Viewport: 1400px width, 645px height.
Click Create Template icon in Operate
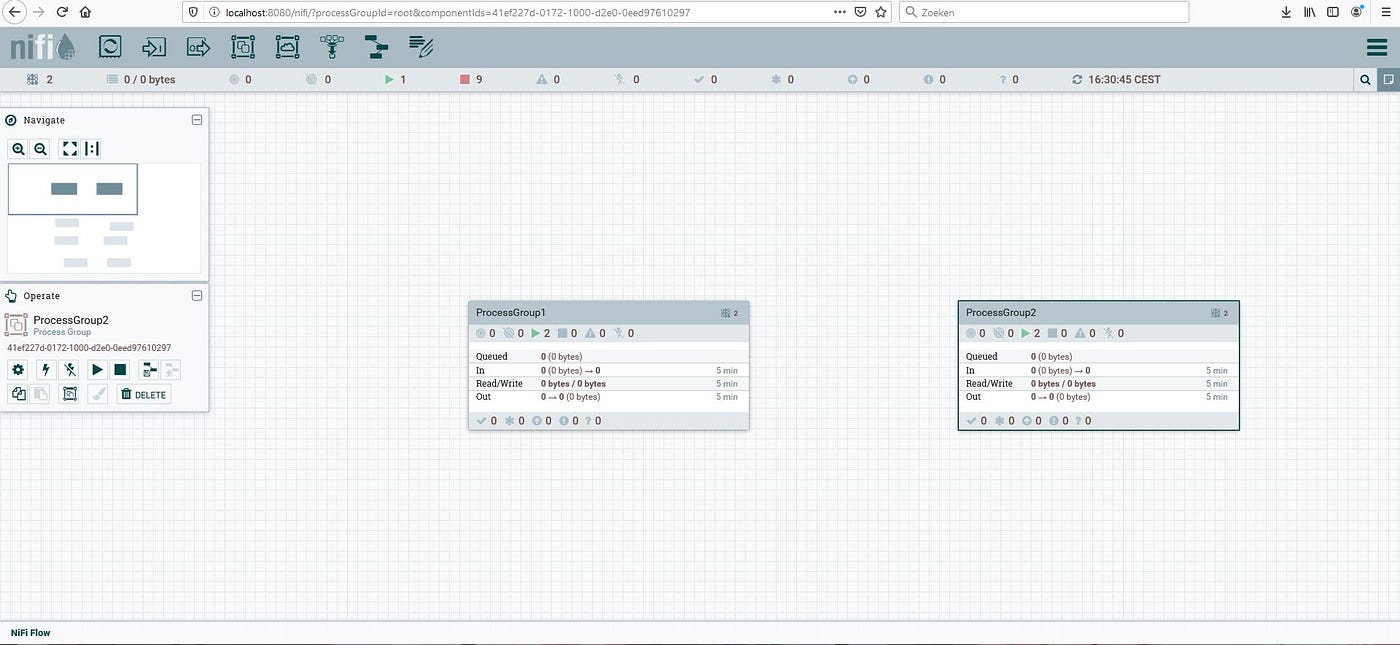click(148, 370)
